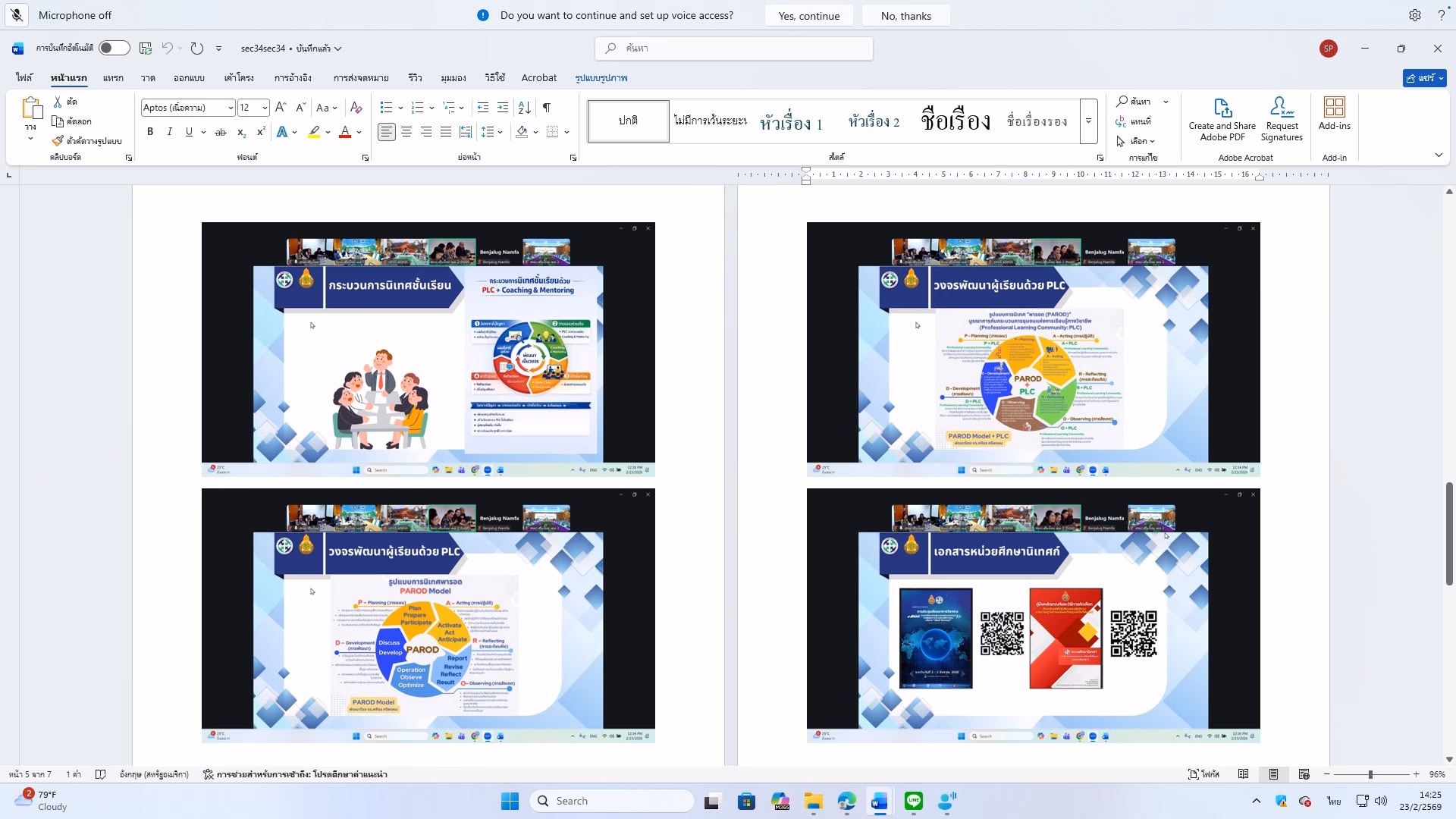Viewport: 1456px width, 819px height.
Task: Open Add-ins button in ribbon
Action: [x=1334, y=114]
